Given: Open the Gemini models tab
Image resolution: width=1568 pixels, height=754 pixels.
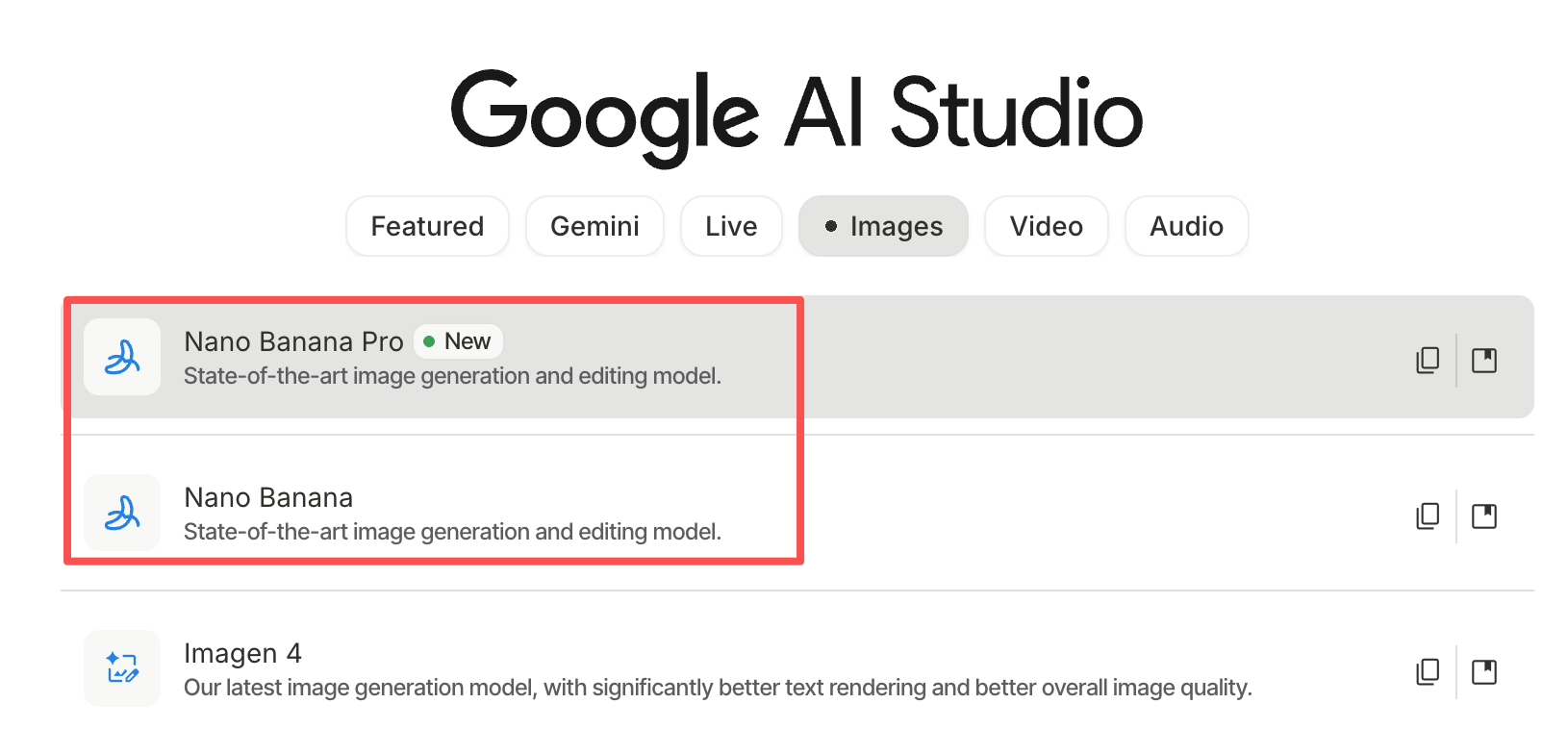Looking at the screenshot, I should point(594,226).
